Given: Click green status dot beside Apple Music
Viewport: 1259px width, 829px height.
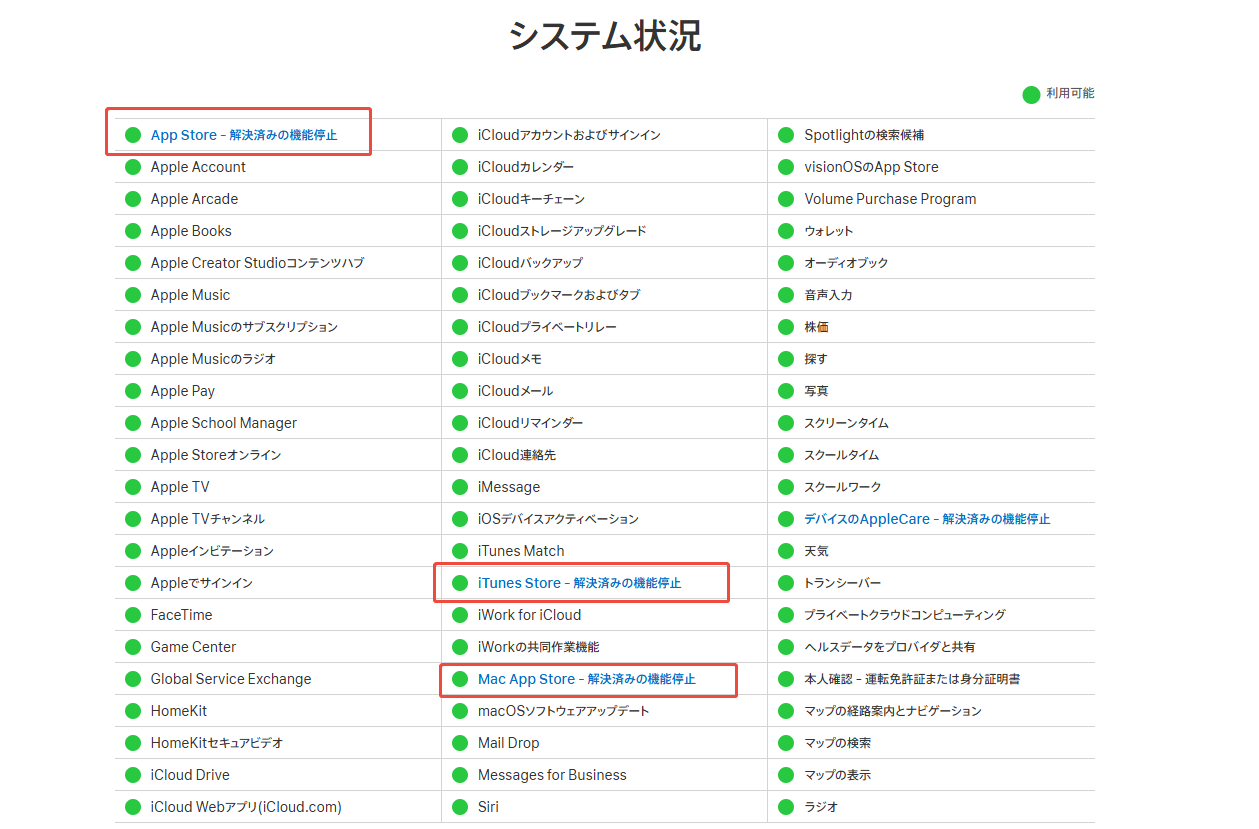Looking at the screenshot, I should 133,295.
